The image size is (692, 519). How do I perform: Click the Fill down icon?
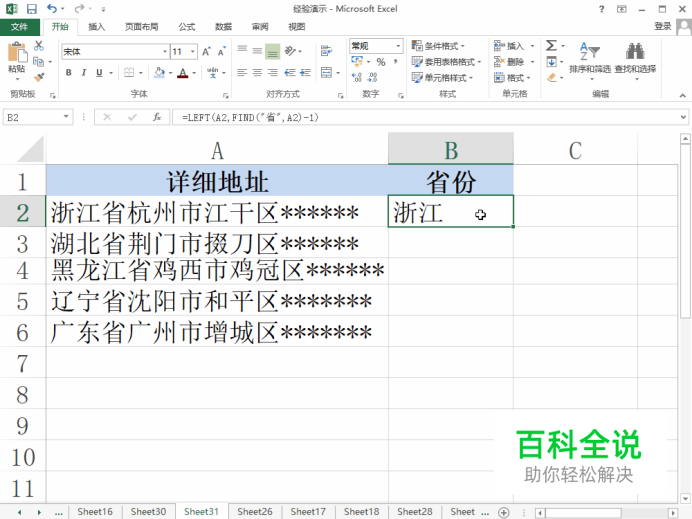pyautogui.click(x=551, y=62)
